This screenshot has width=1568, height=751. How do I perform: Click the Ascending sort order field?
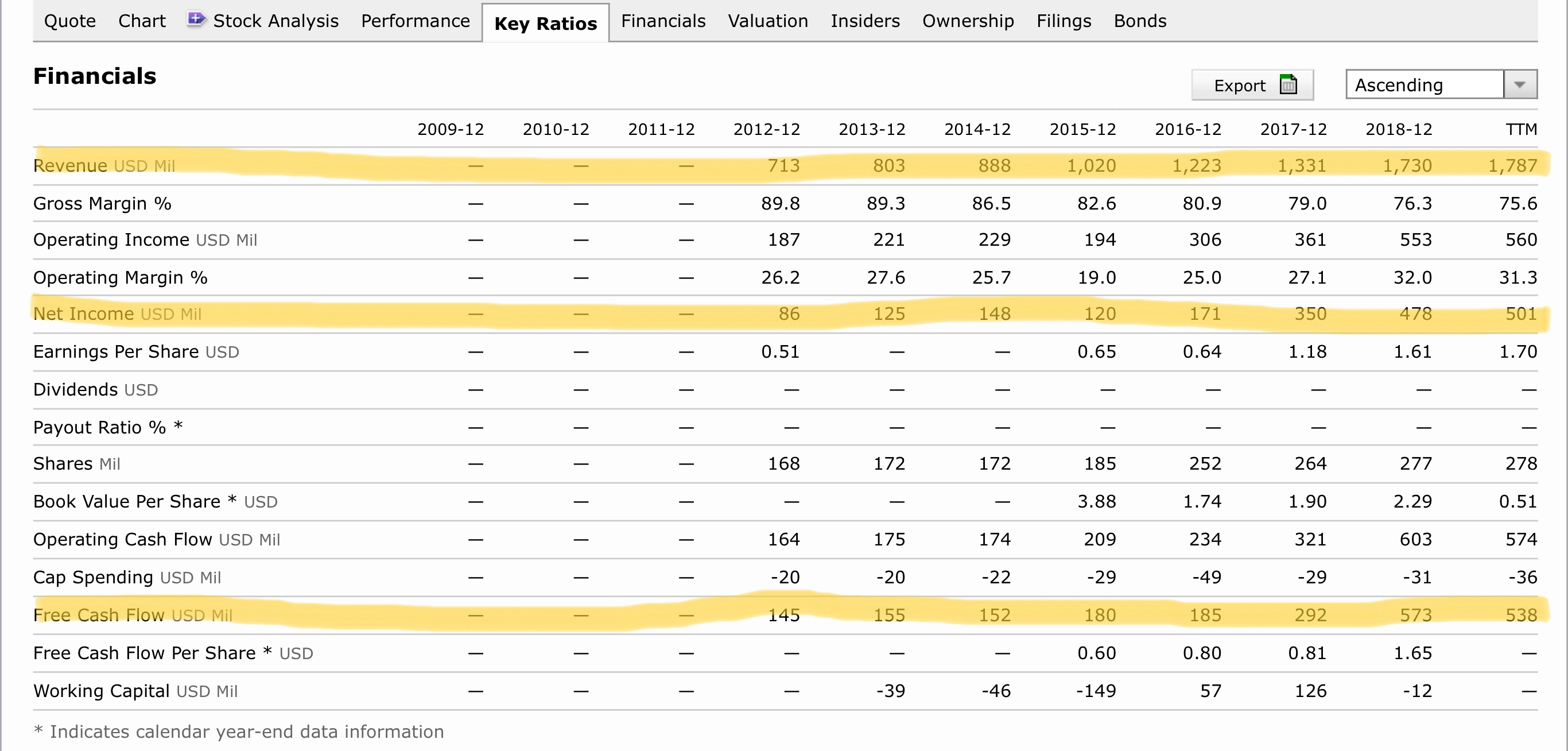[1424, 84]
